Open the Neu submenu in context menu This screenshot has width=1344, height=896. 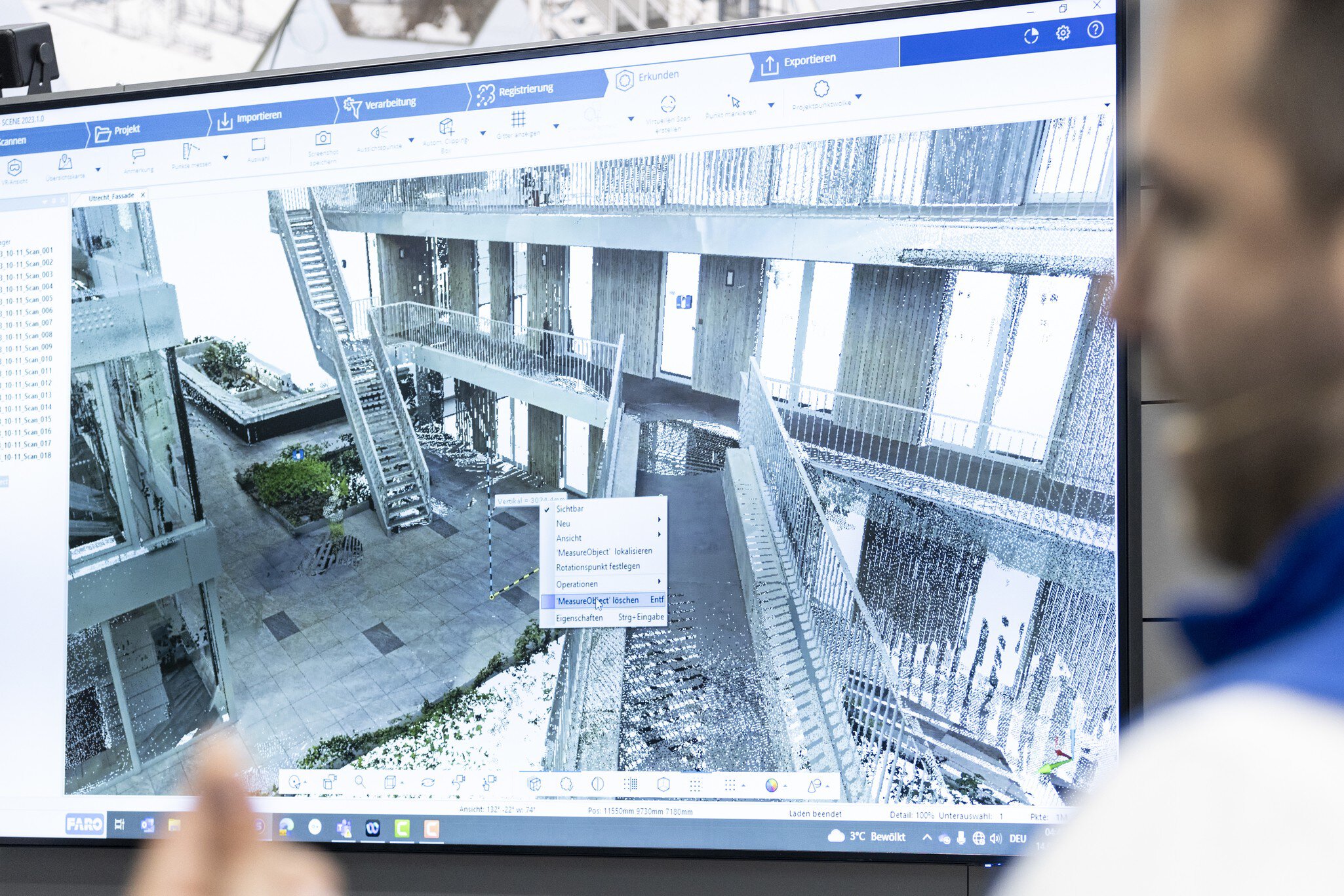(603, 523)
